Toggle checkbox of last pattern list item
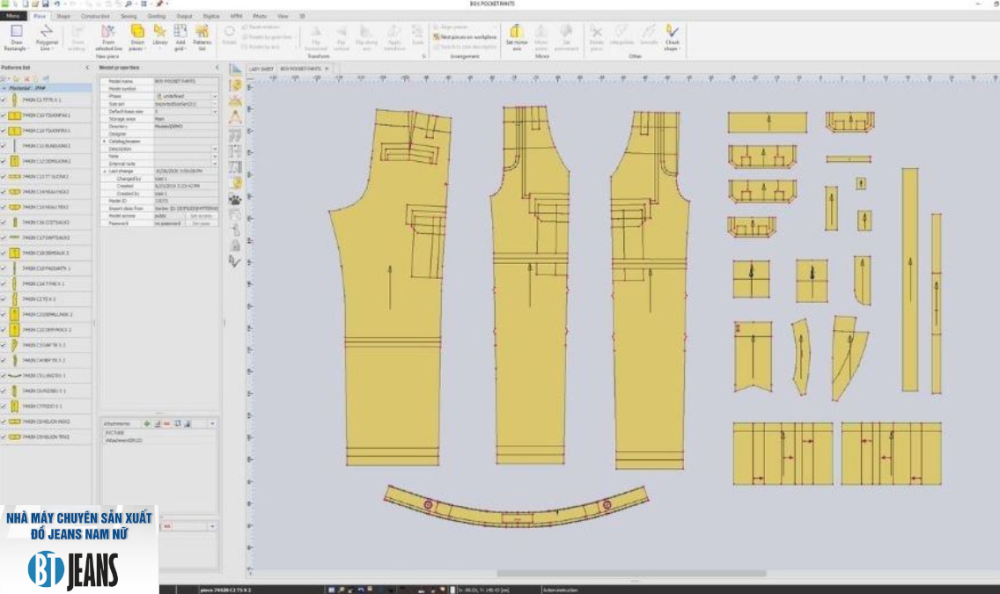Viewport: 1000px width, 594px height. (4, 437)
